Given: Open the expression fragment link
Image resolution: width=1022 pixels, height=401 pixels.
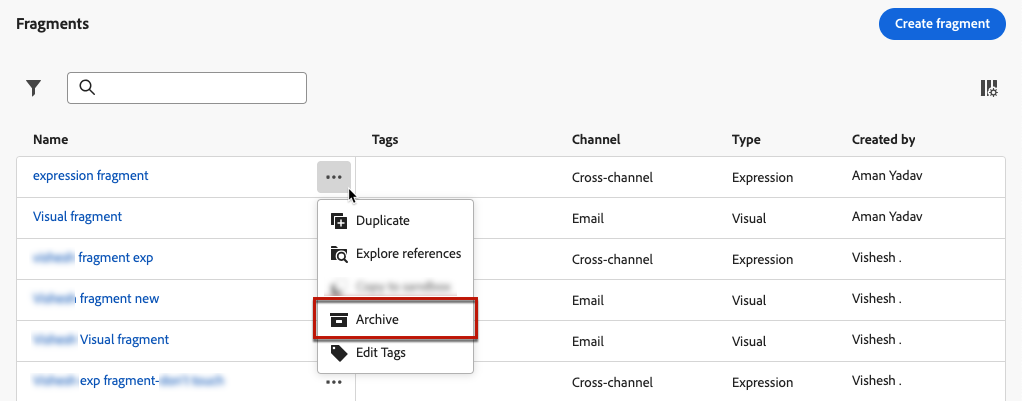Looking at the screenshot, I should click(x=91, y=176).
